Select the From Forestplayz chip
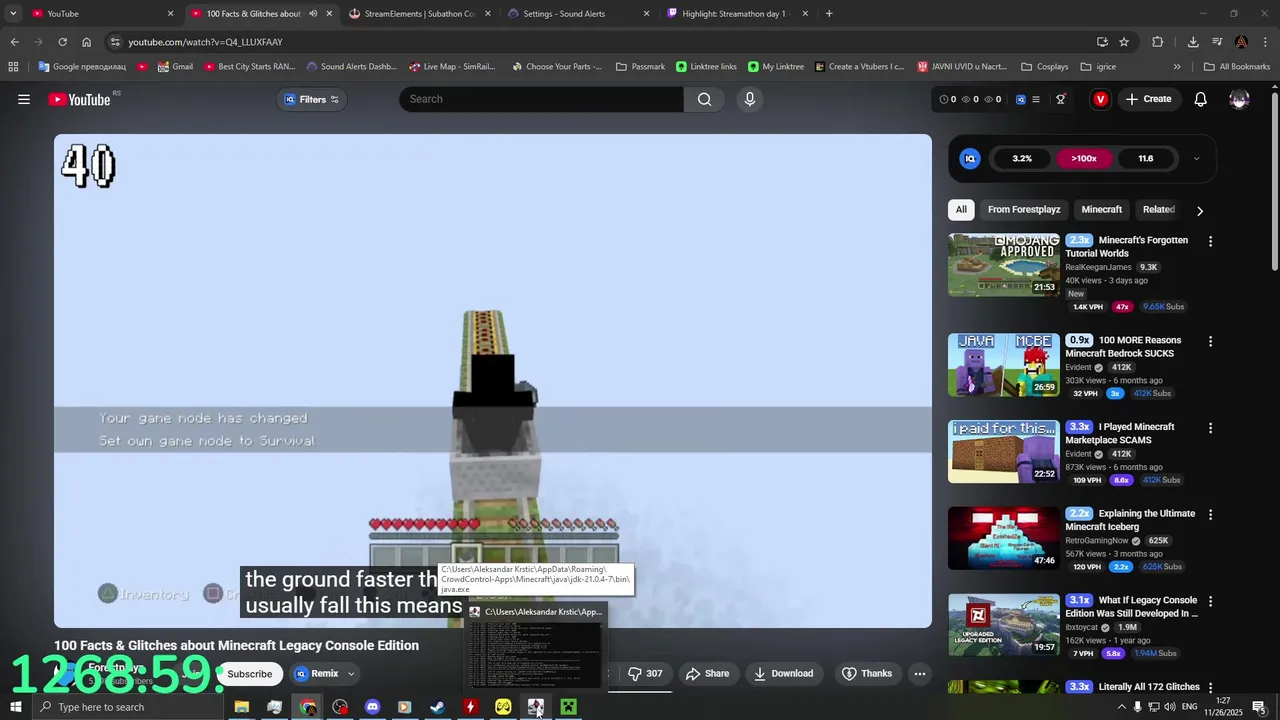This screenshot has height=720, width=1280. coord(1024,209)
